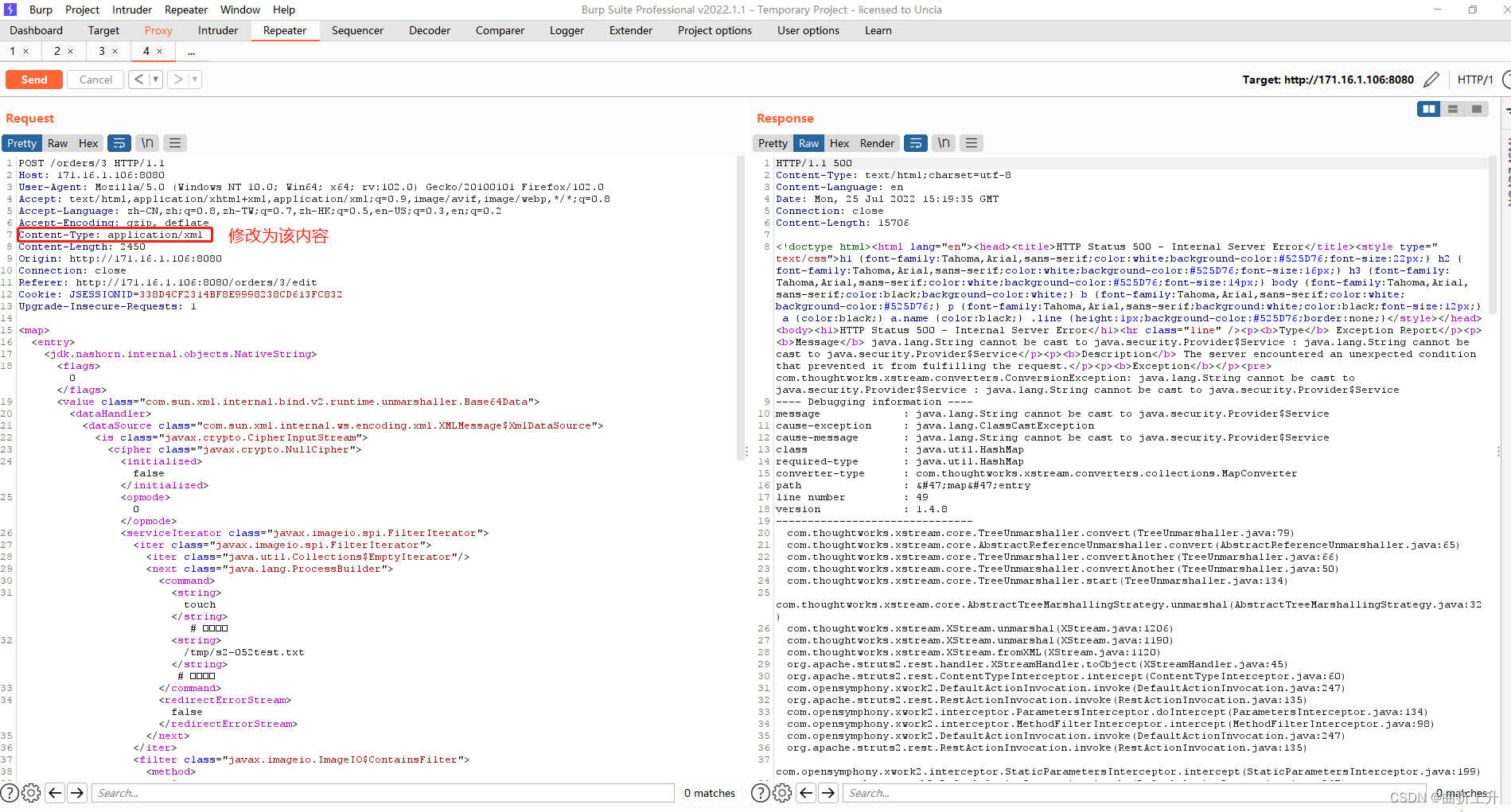The height and width of the screenshot is (812, 1511).
Task: Click the Cancel button
Action: click(95, 80)
